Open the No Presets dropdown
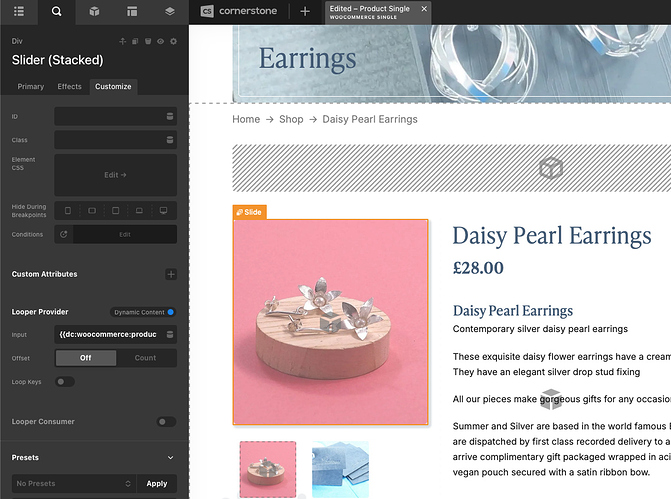671x499 pixels. click(72, 483)
